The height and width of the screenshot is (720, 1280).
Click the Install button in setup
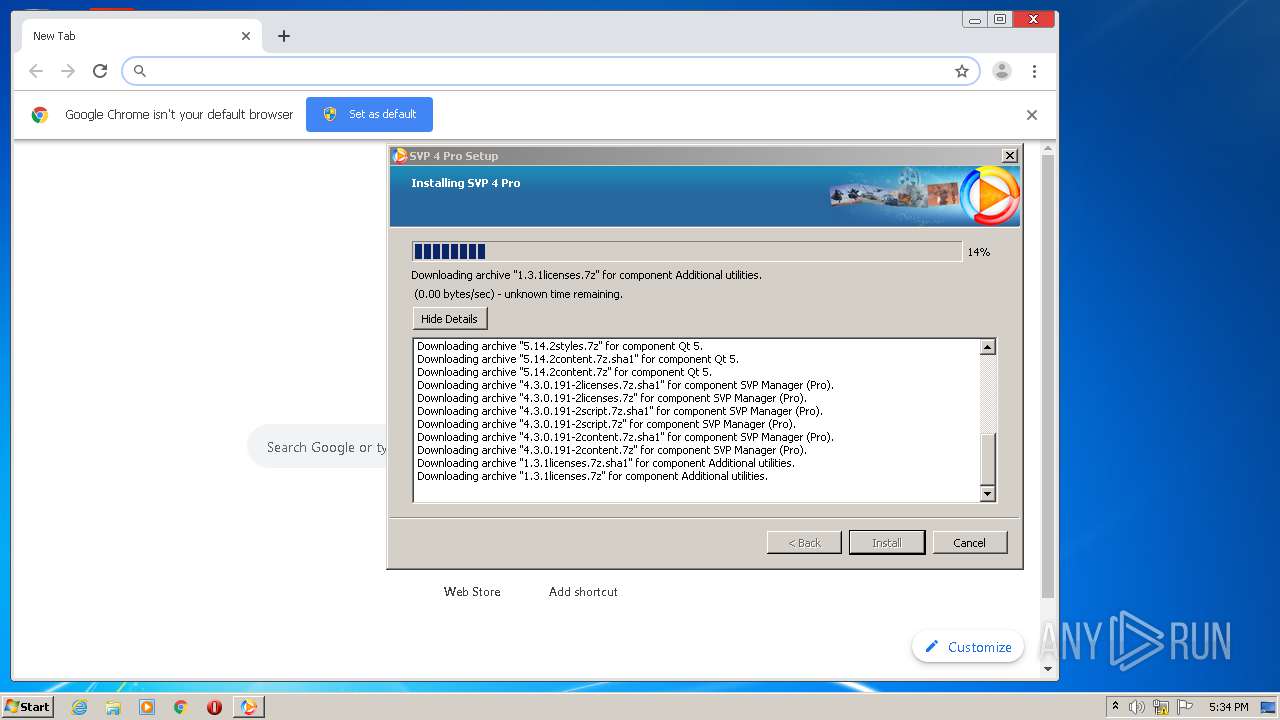(887, 543)
